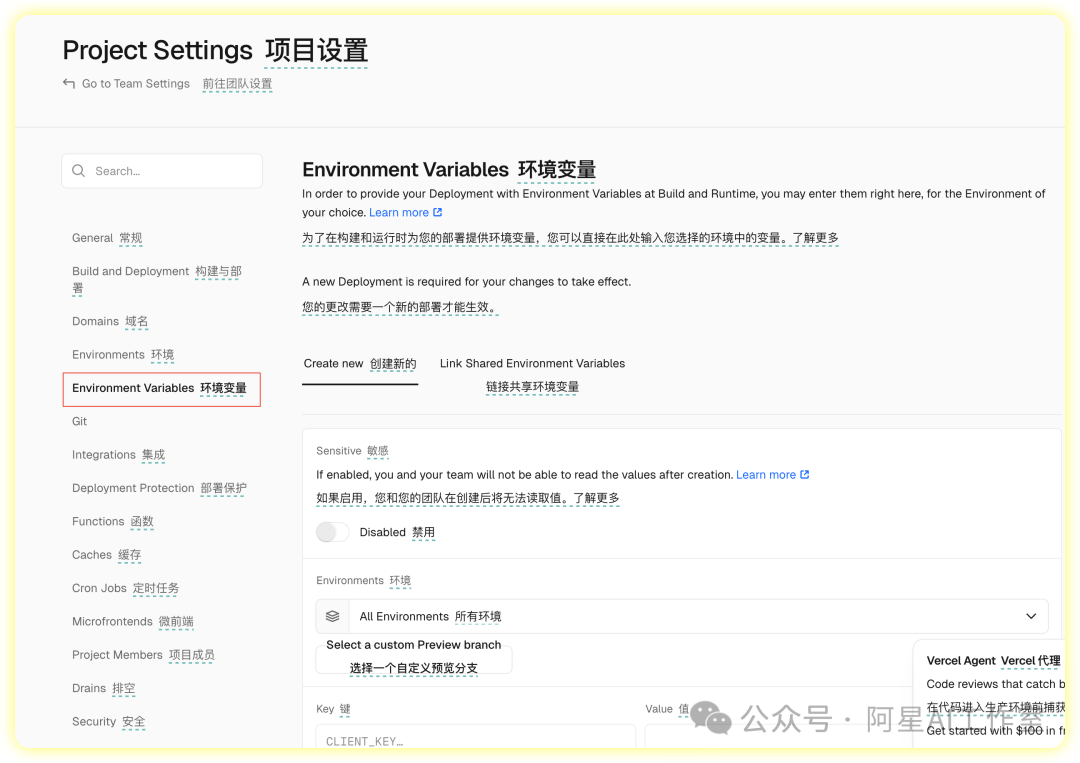1080x763 pixels.
Task: Click the external link icon after the first Learn more
Action: (x=437, y=212)
